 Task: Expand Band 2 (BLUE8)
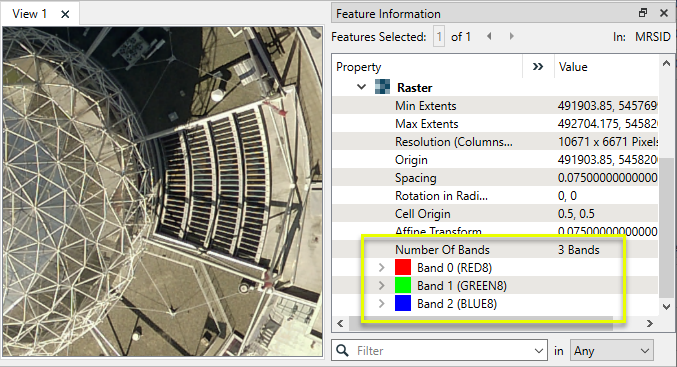pyautogui.click(x=381, y=304)
